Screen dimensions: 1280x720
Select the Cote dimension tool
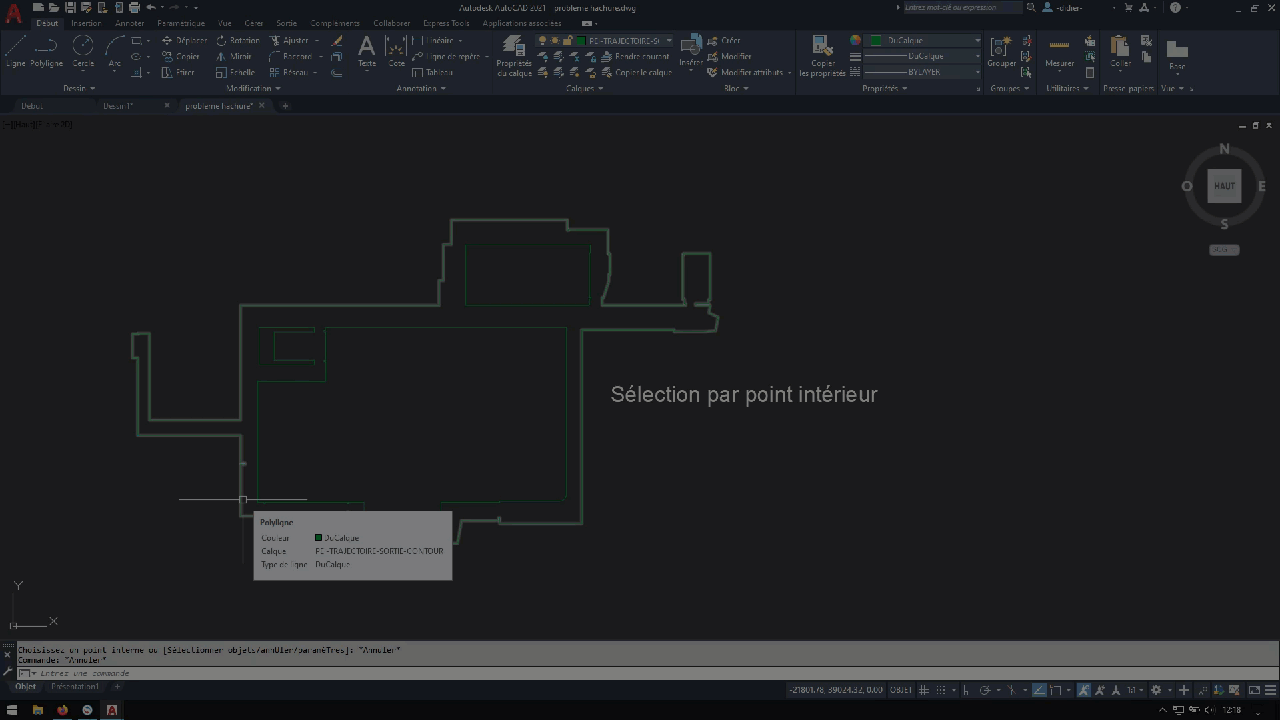[x=396, y=50]
